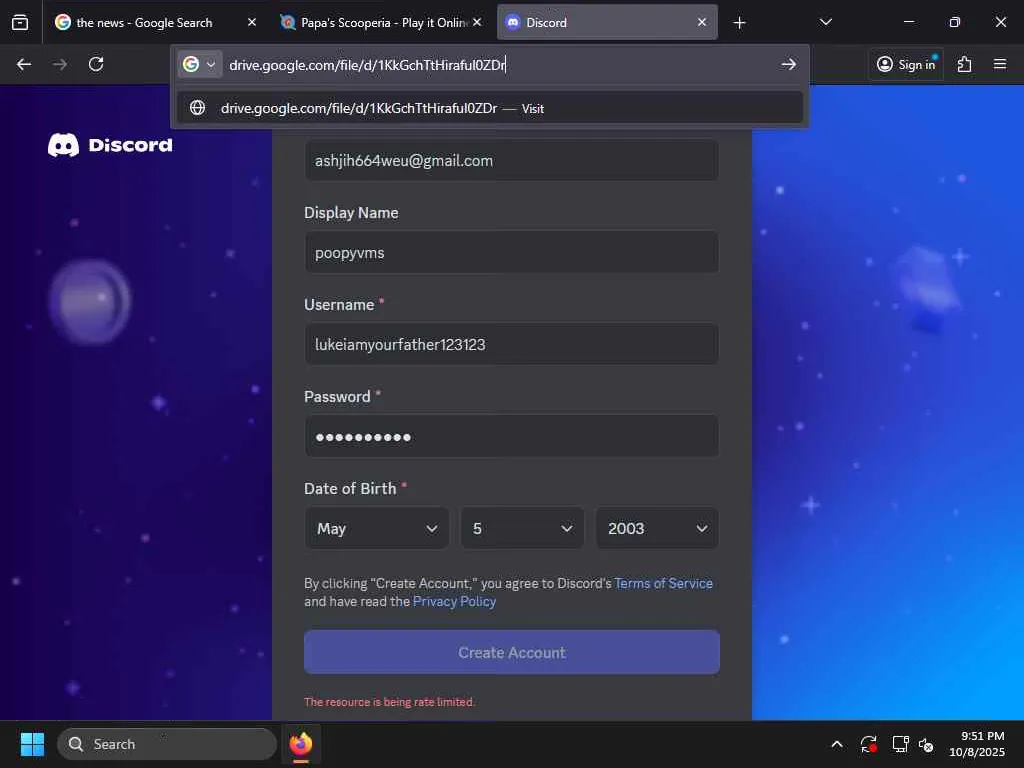Click the sync status tray icon
The height and width of the screenshot is (768, 1024).
[x=869, y=744]
